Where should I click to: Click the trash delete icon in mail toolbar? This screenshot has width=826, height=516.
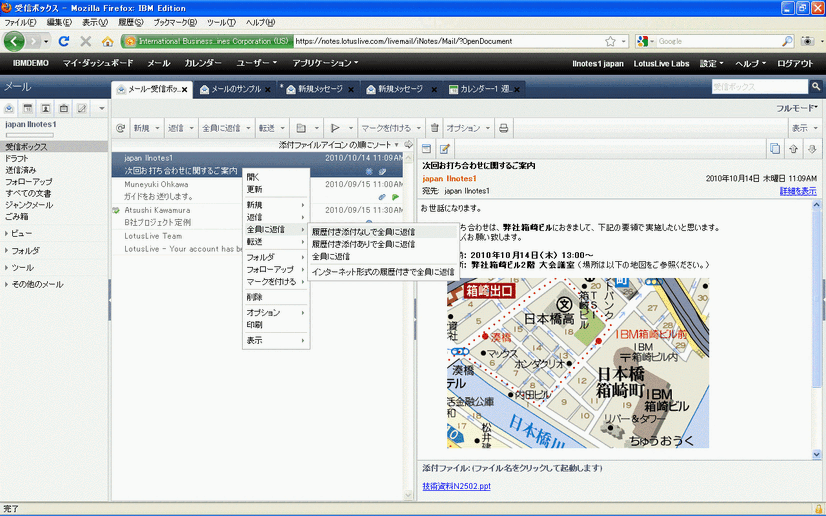pyautogui.click(x=435, y=128)
